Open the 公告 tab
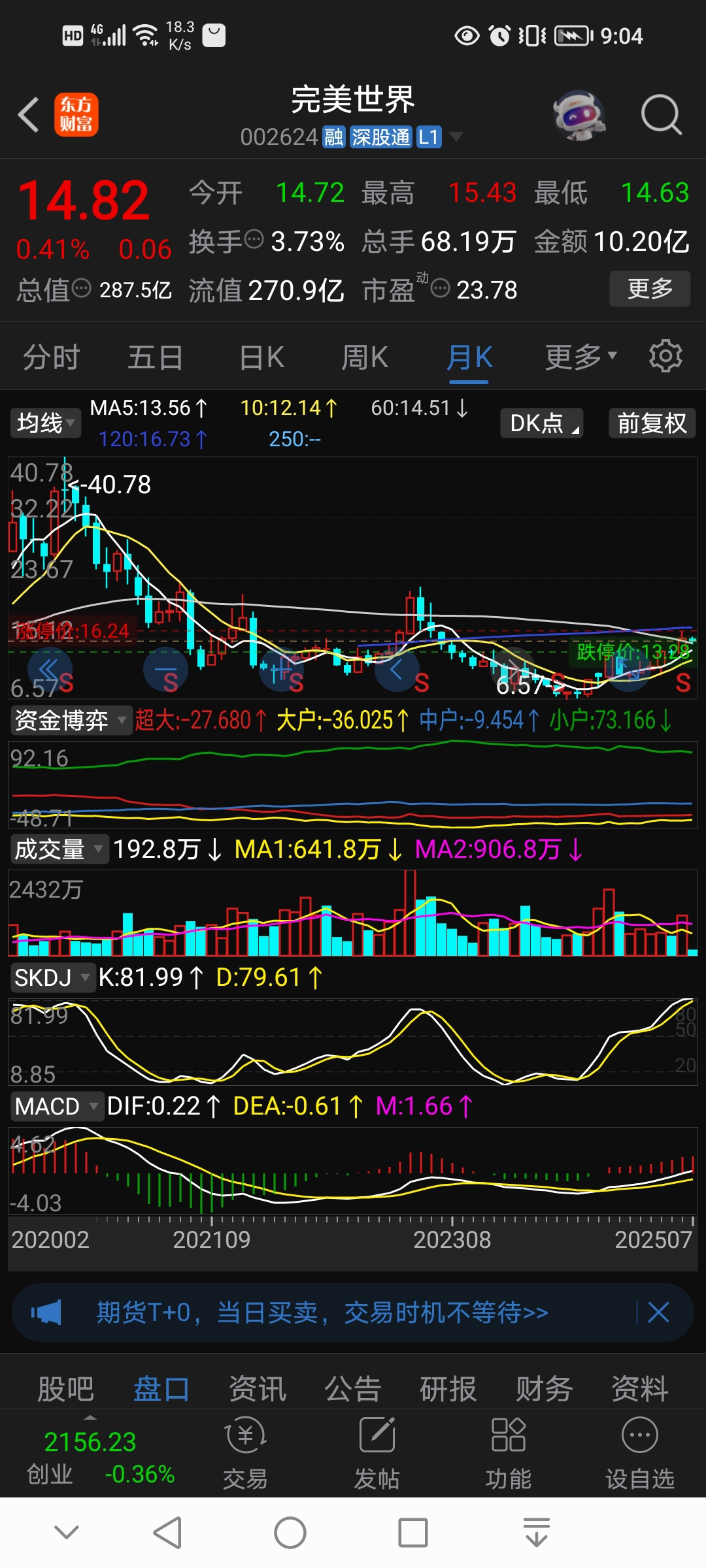 coord(353,1388)
